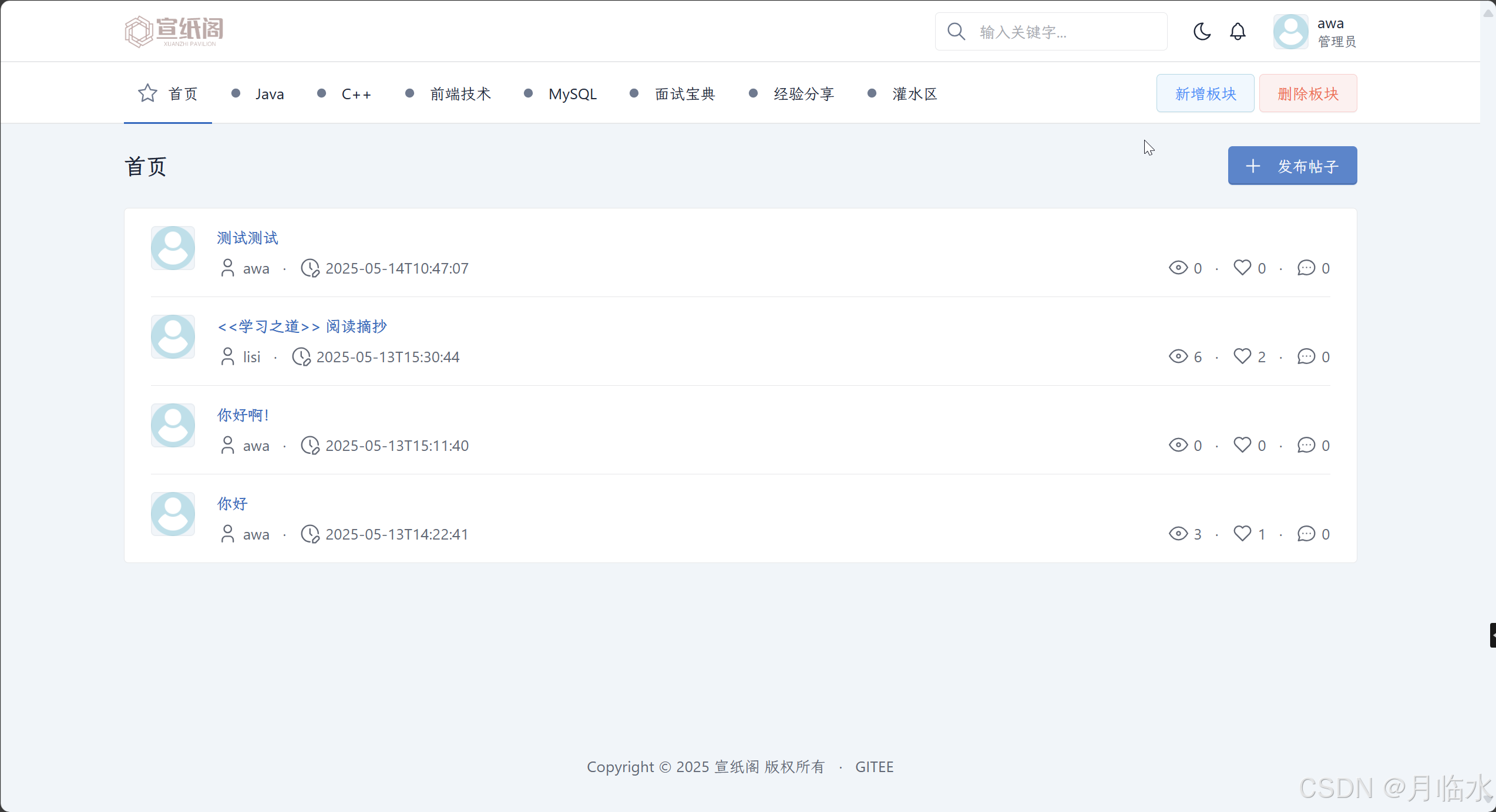This screenshot has height=812, width=1496.
Task: Click the GITEE footer link
Action: [x=874, y=767]
